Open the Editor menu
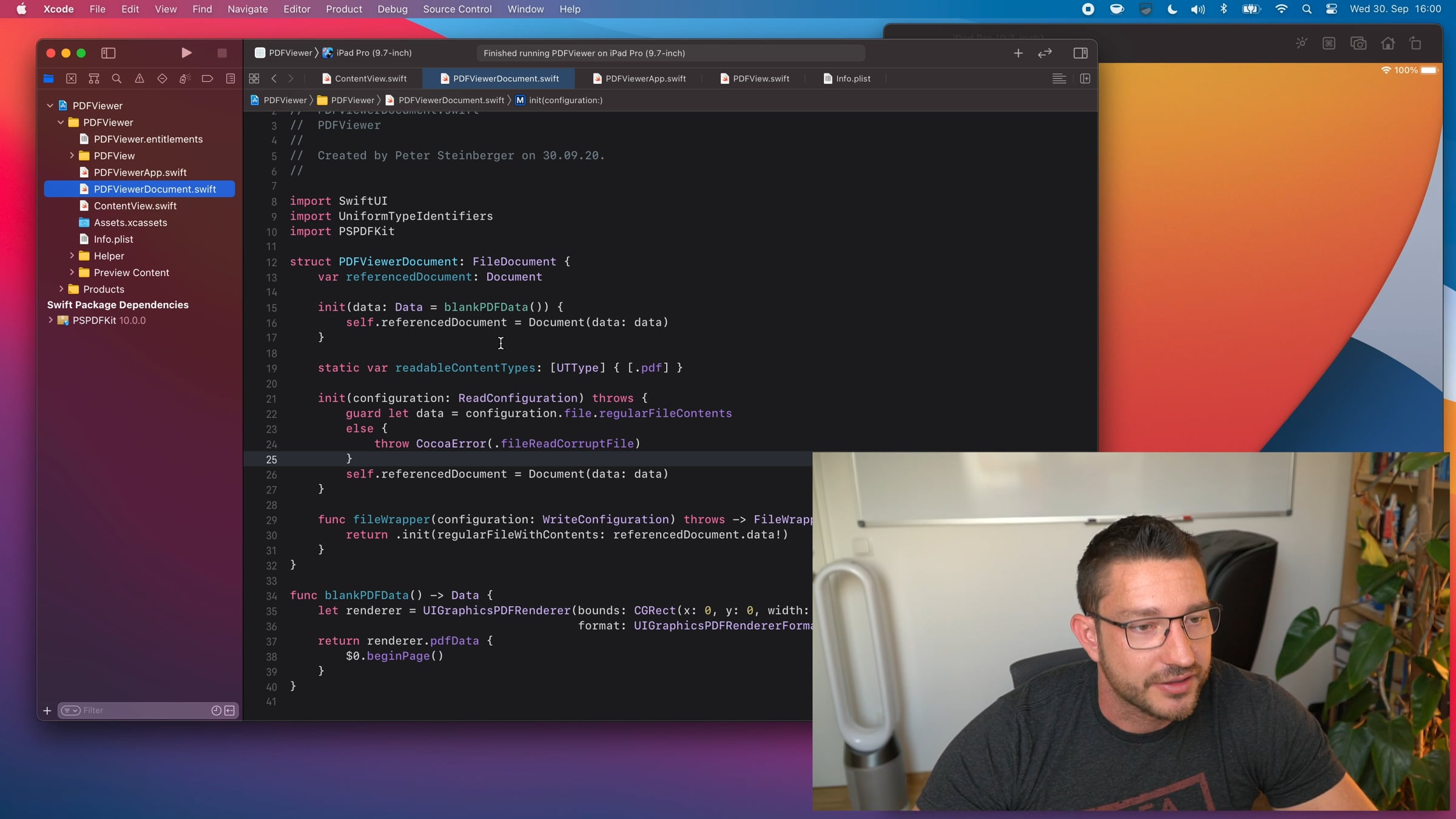 297,9
